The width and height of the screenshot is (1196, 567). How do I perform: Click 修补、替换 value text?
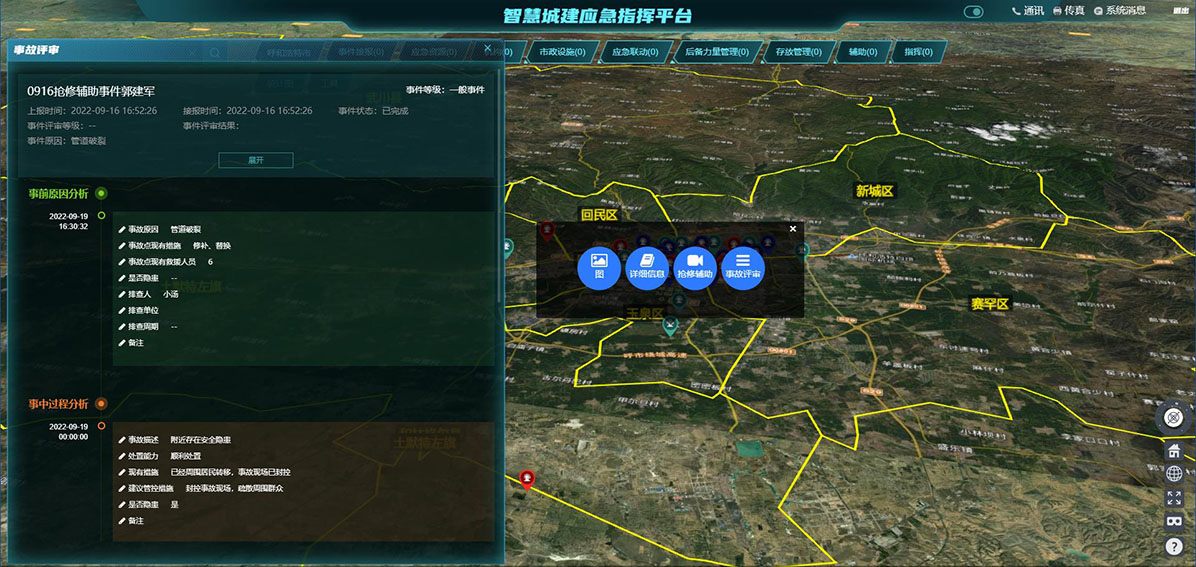(212, 246)
